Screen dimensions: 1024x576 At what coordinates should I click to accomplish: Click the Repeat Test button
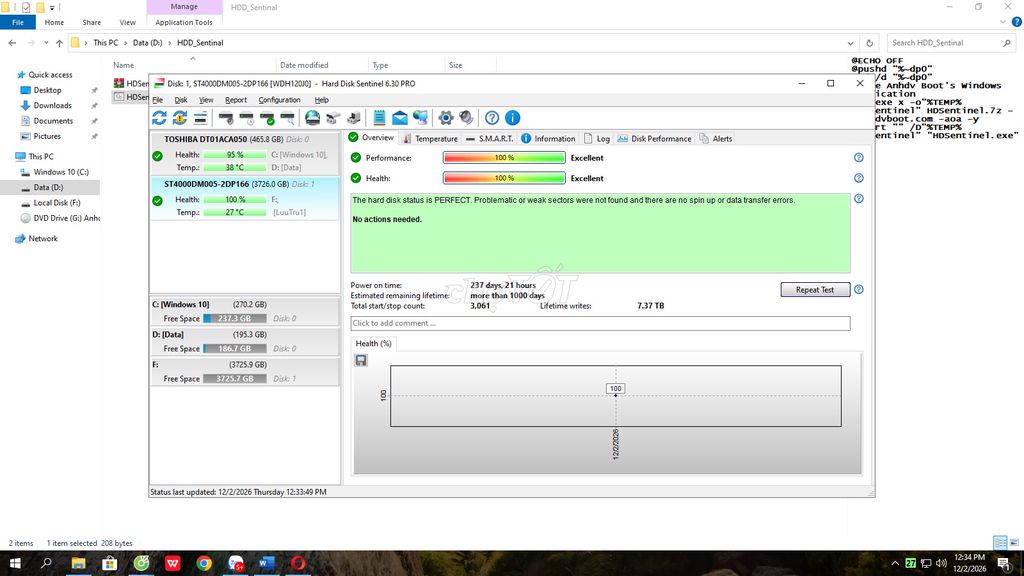click(x=815, y=289)
